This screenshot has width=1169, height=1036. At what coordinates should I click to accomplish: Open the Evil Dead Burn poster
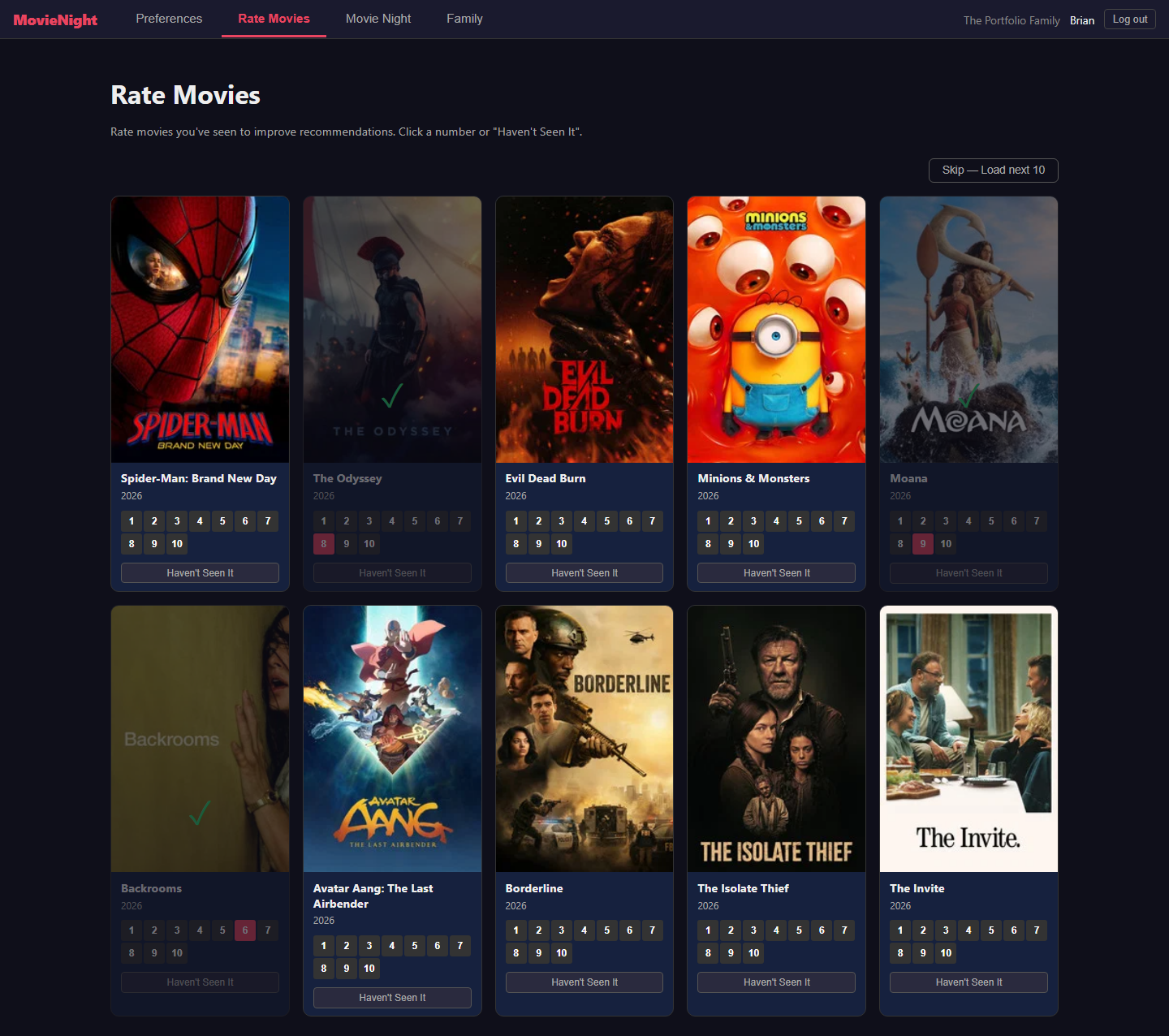(584, 330)
